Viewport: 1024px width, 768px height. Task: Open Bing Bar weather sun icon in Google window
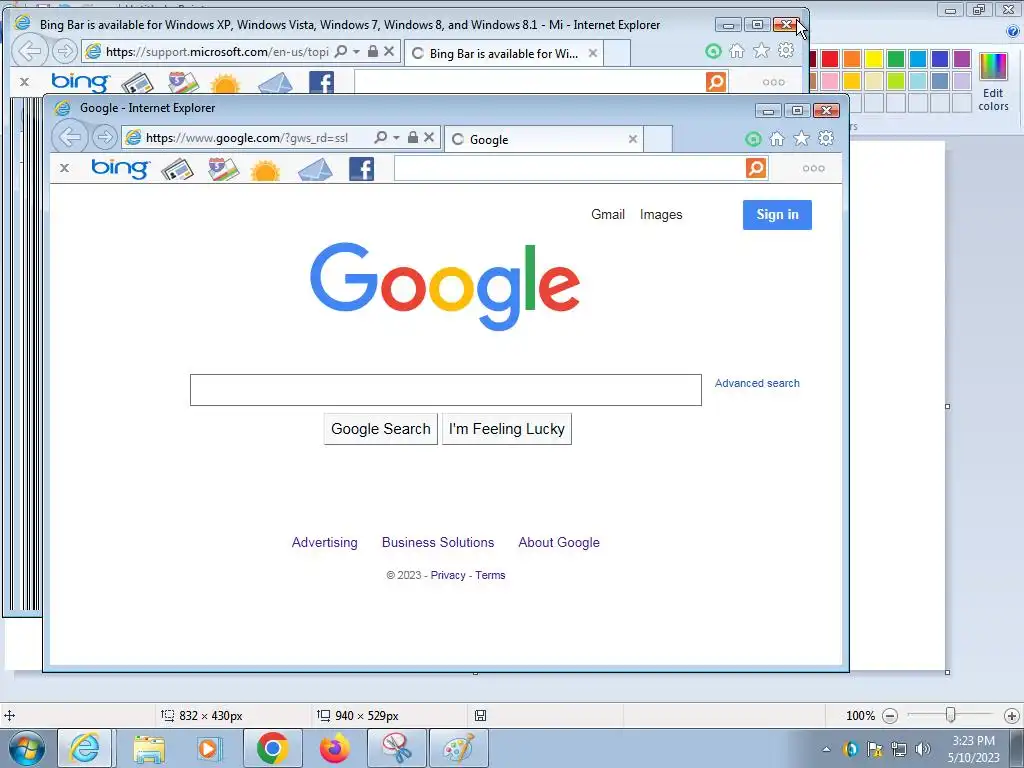(x=265, y=170)
